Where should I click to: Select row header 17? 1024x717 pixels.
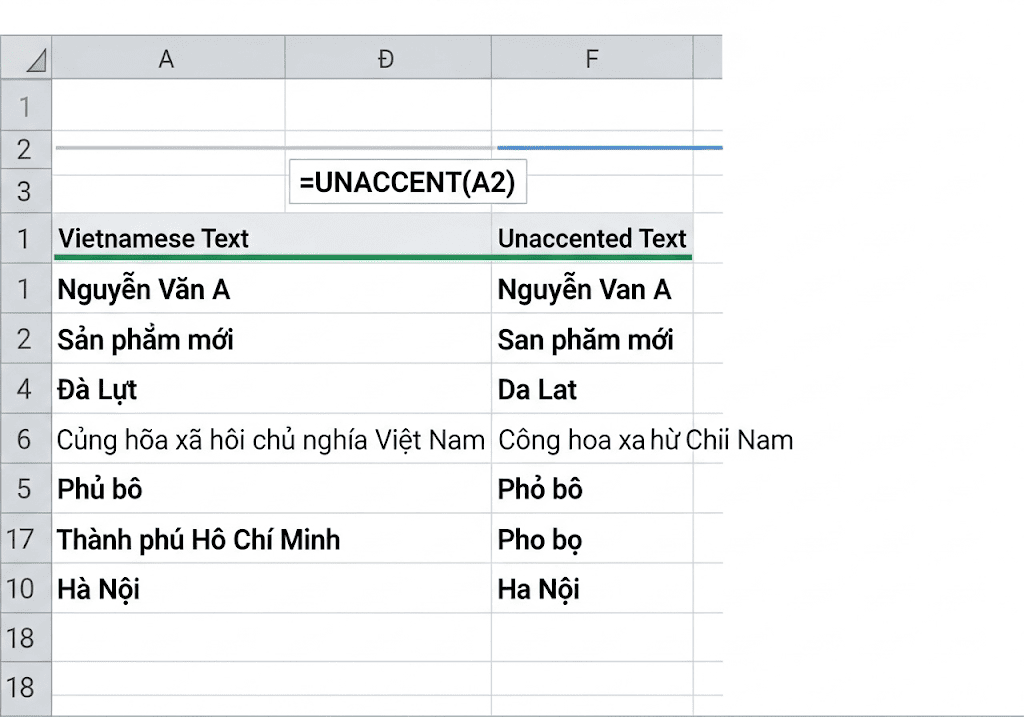[x=22, y=540]
